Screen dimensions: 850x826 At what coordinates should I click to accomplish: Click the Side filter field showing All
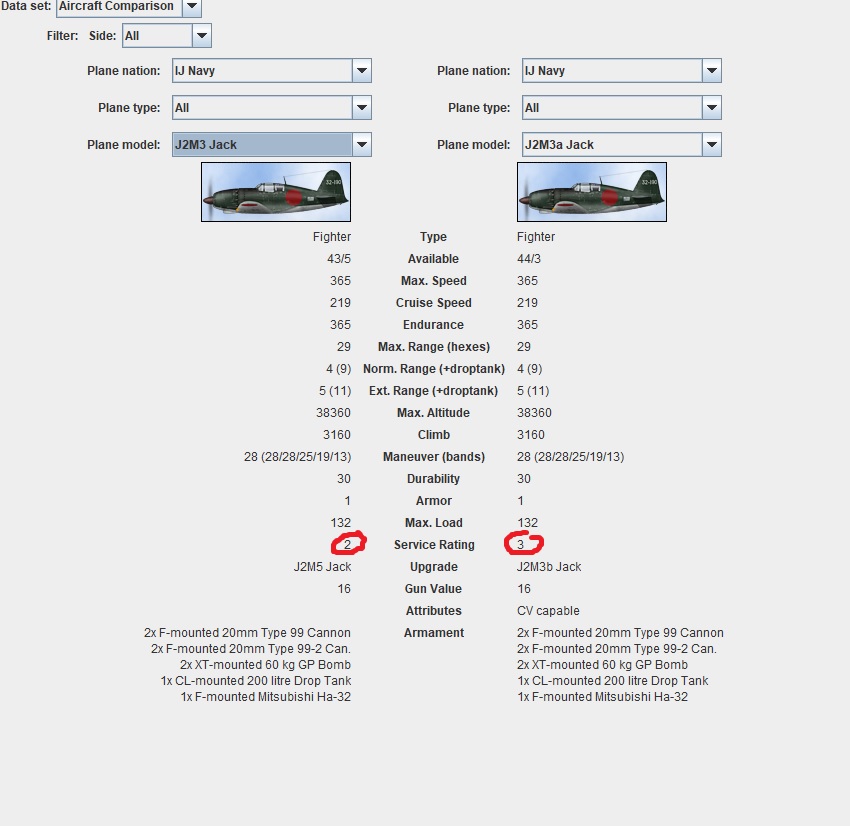point(157,36)
